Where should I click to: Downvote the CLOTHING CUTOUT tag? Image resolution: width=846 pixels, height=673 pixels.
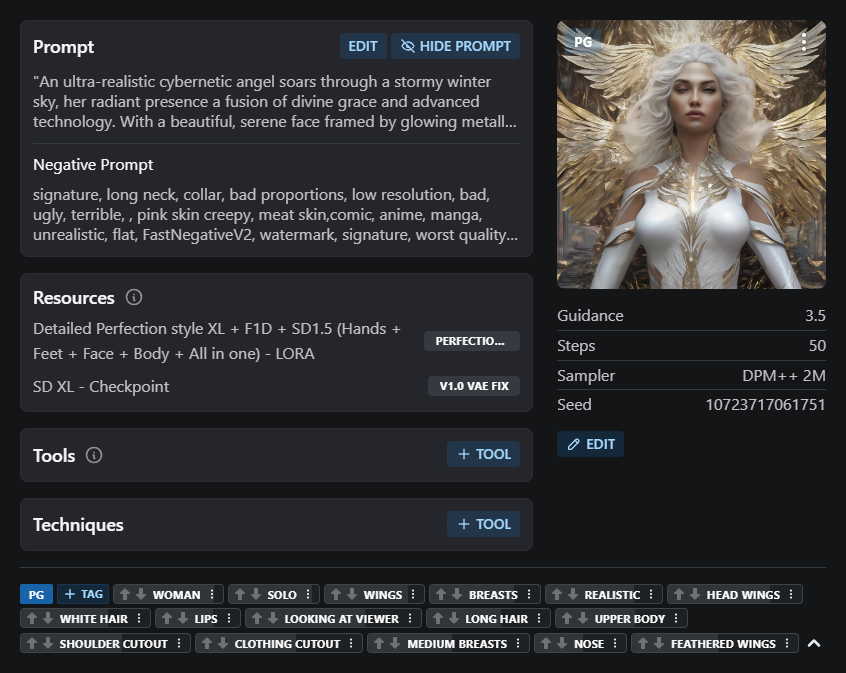click(x=223, y=643)
